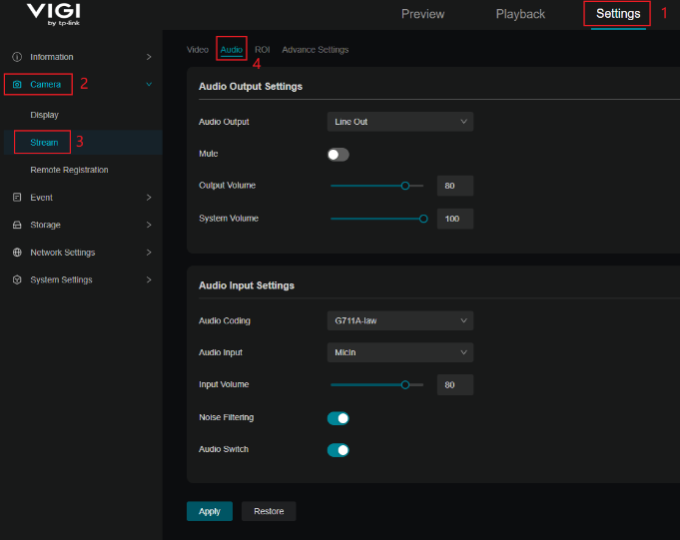This screenshot has height=540, width=680.
Task: Disable Noise Filtering toggle
Action: (x=338, y=418)
